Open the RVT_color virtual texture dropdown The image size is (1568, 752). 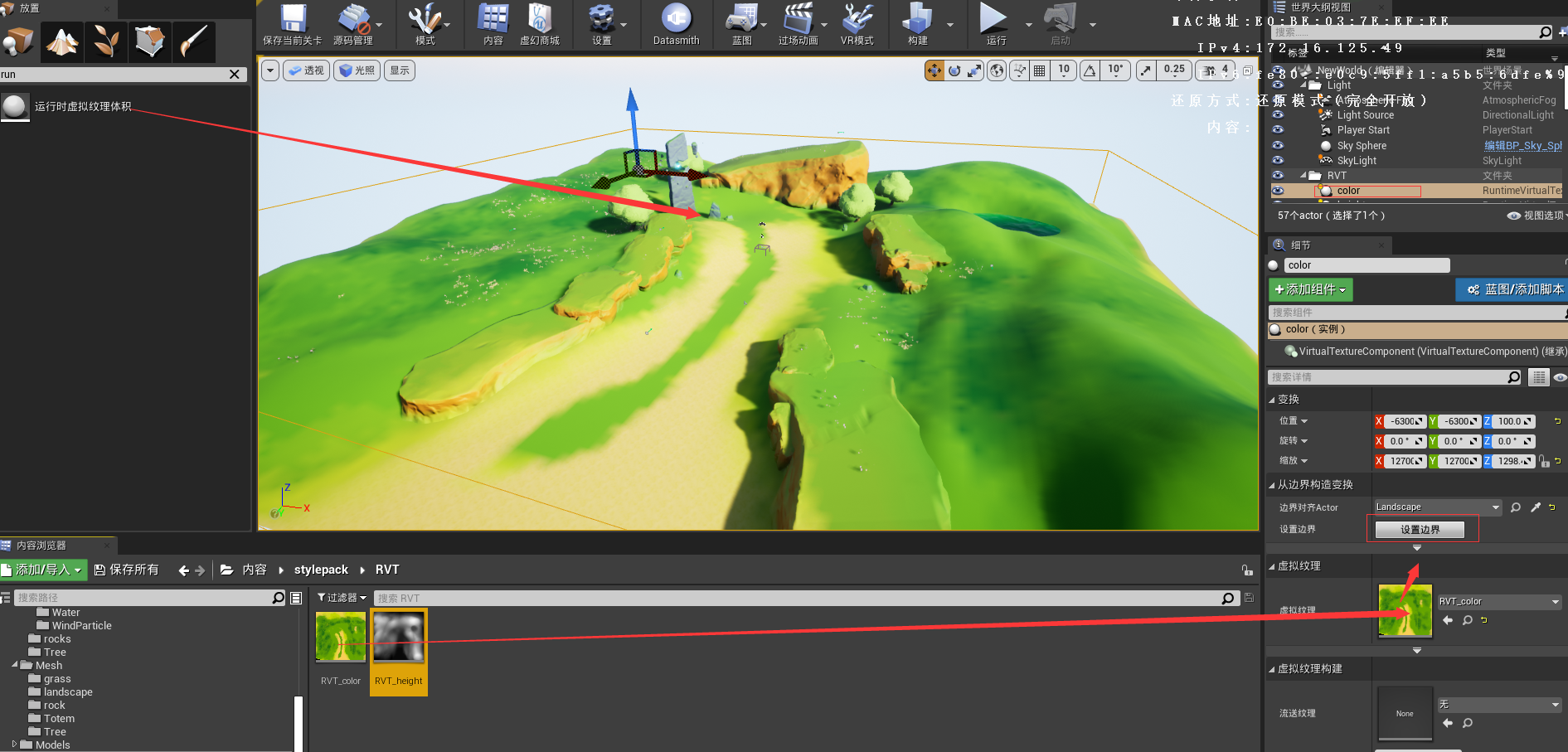[1499, 602]
